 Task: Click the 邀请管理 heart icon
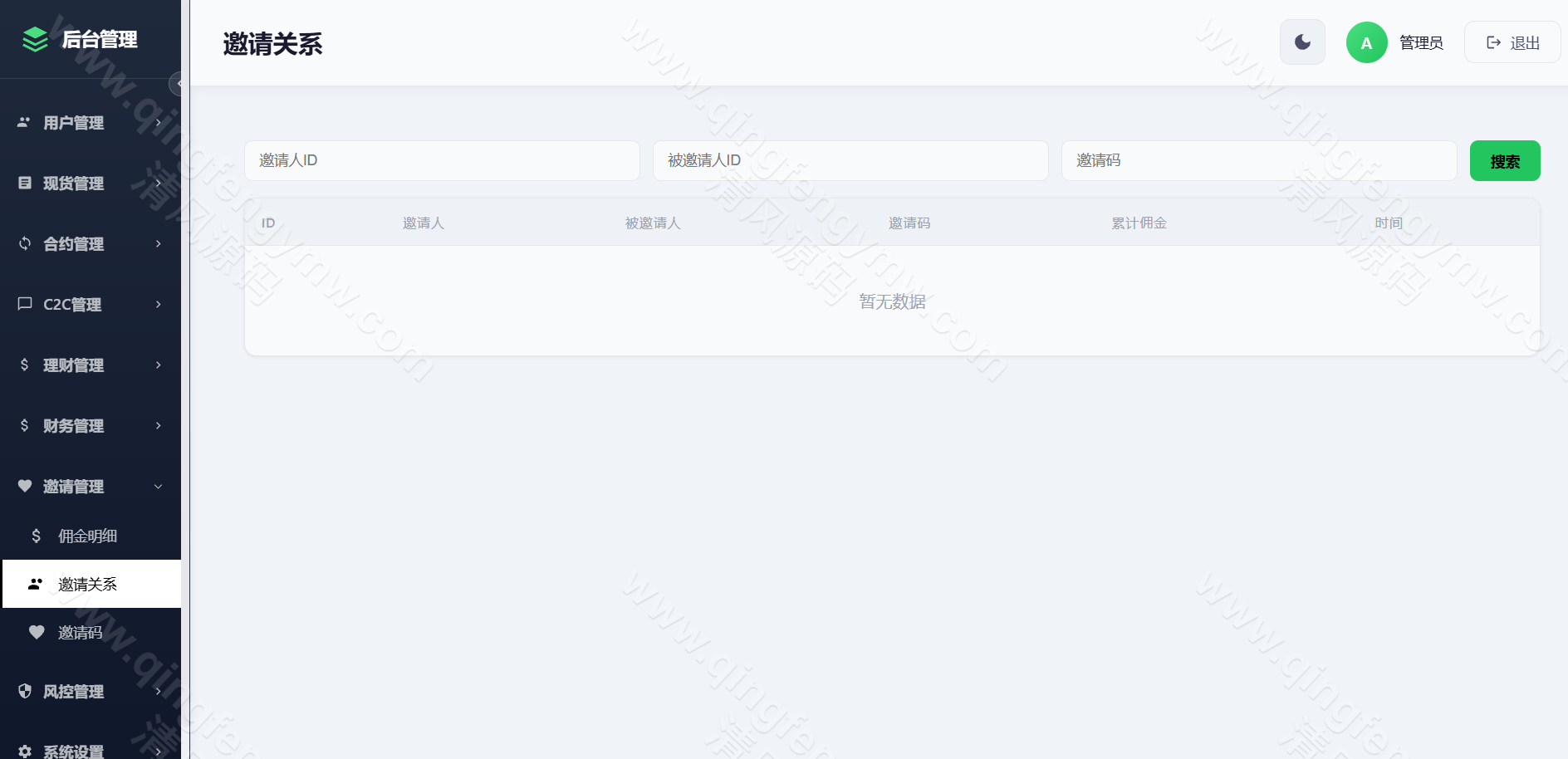click(x=25, y=486)
